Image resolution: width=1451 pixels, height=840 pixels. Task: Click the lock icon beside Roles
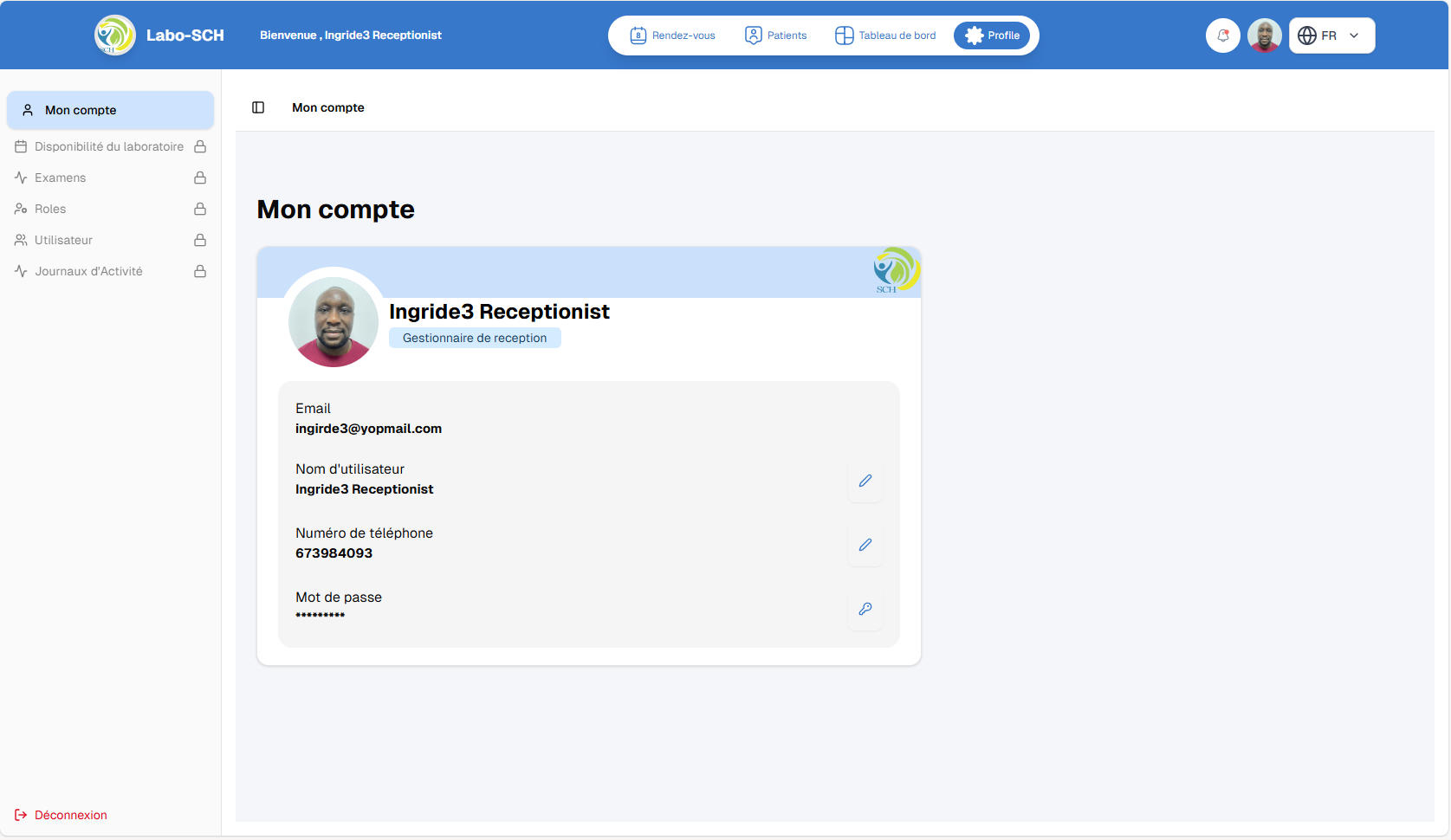(200, 209)
